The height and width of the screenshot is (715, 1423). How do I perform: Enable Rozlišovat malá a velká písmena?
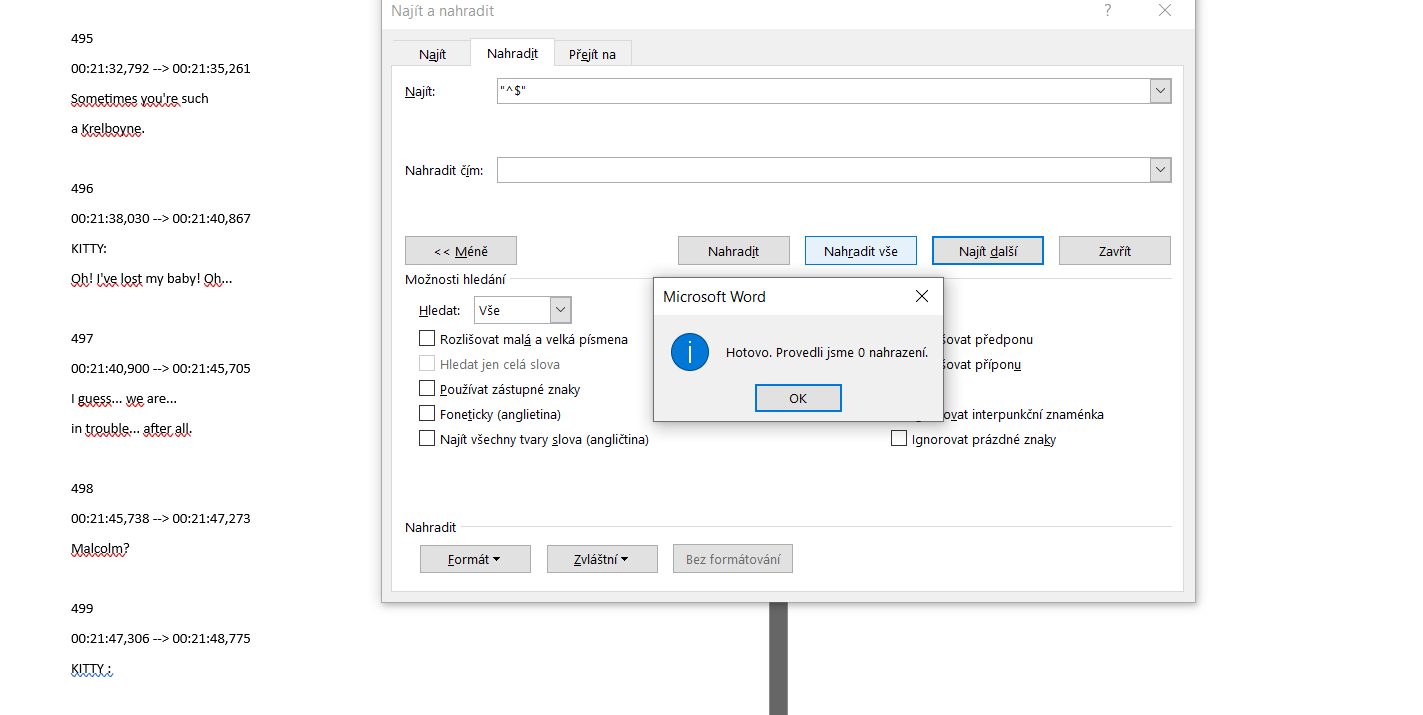point(427,339)
